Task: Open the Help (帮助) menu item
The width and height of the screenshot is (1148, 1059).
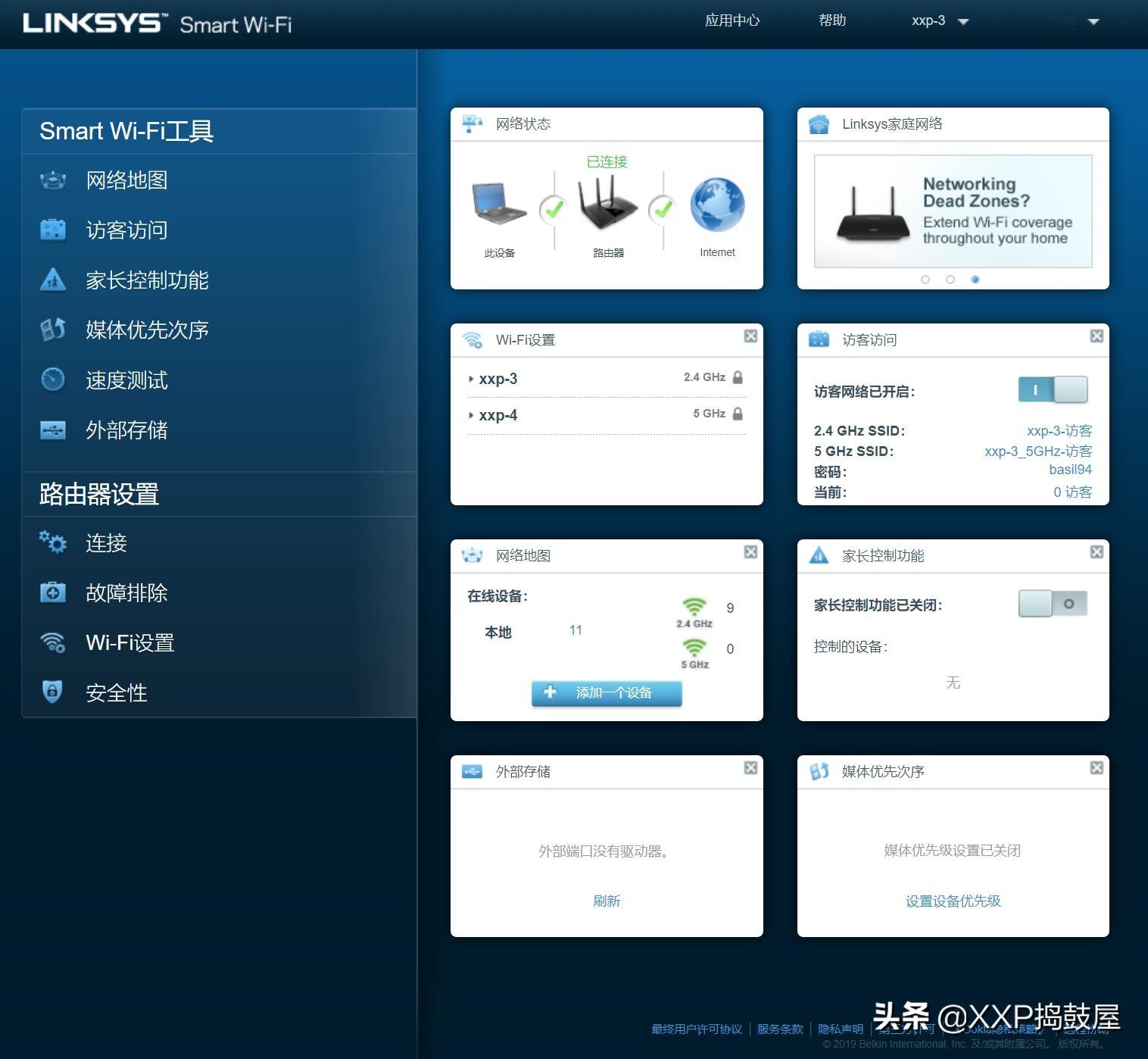Action: [x=831, y=21]
